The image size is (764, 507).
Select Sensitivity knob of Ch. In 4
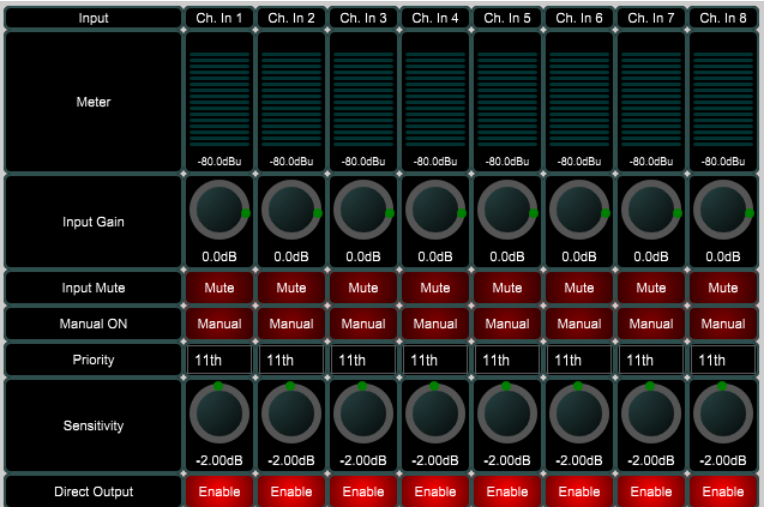tap(435, 413)
